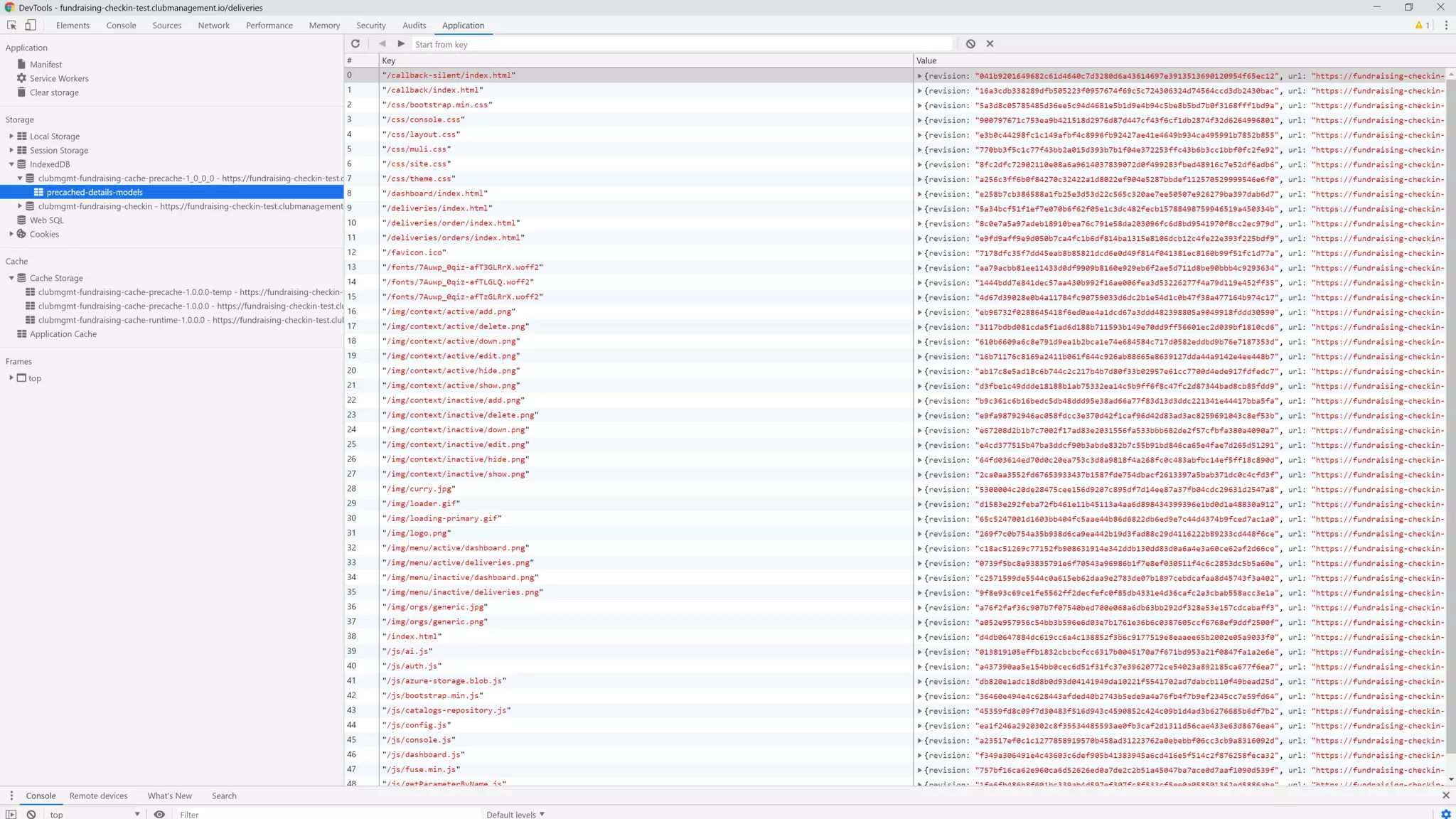Image resolution: width=1456 pixels, height=819 pixels.
Task: Toggle the device toolbar icon
Action: click(31, 25)
